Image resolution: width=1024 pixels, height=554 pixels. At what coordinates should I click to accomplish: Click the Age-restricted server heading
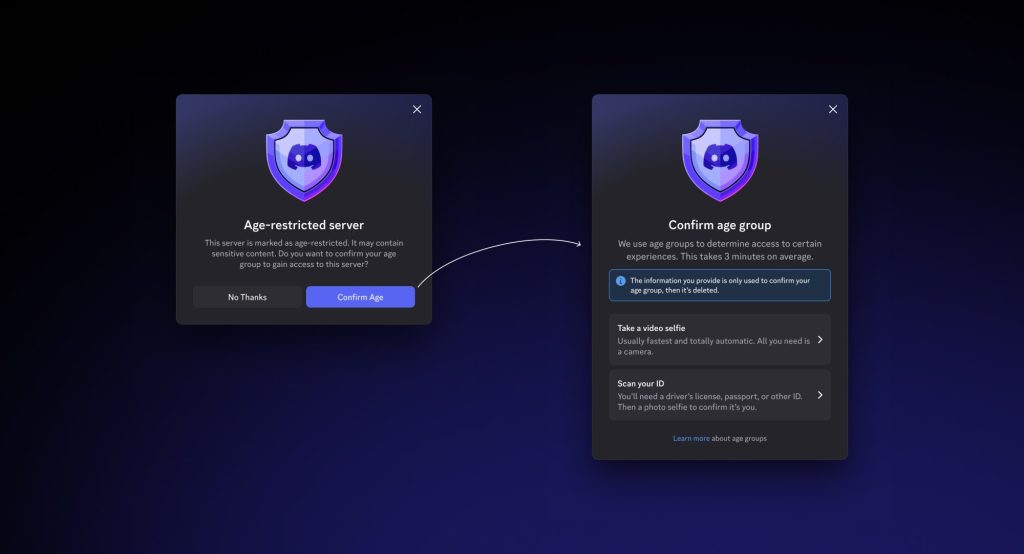coord(304,225)
